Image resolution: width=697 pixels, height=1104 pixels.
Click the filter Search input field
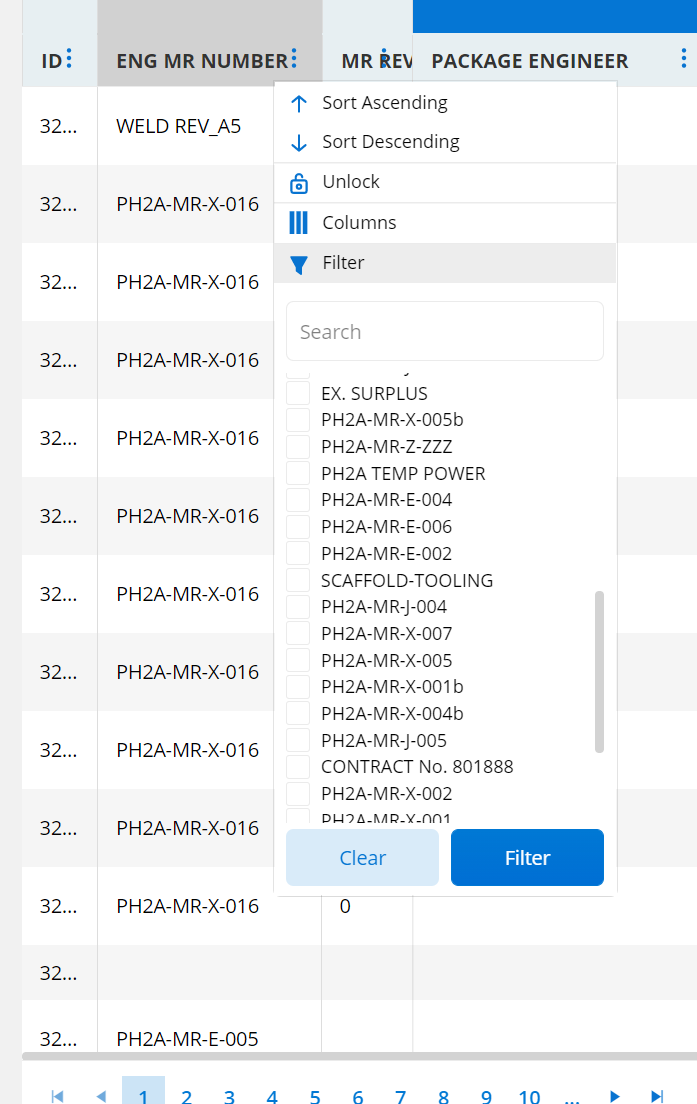tap(445, 331)
